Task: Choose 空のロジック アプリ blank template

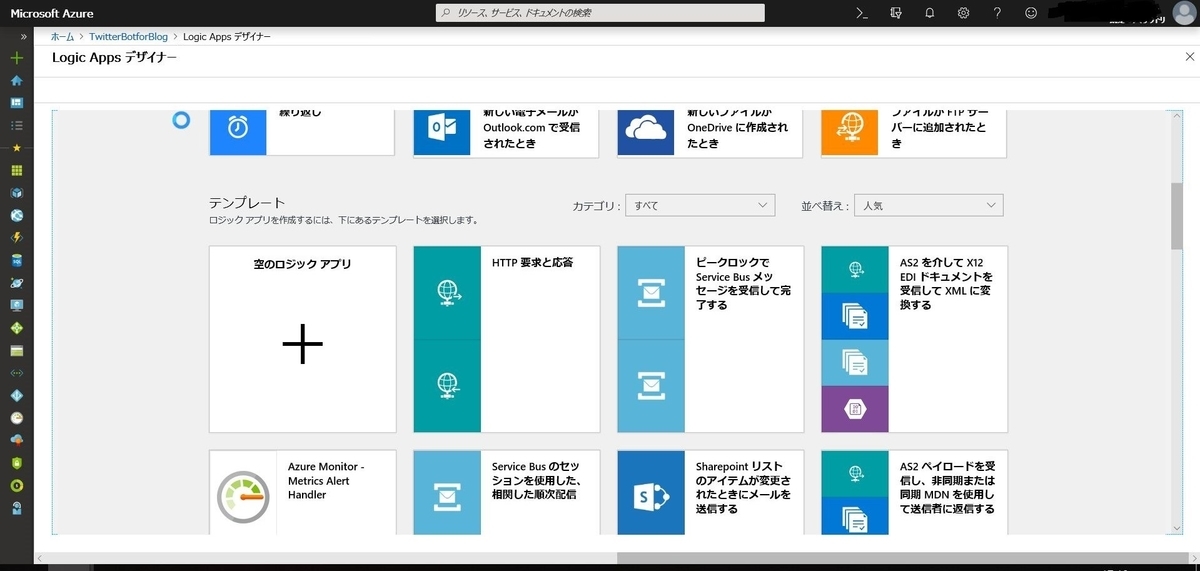Action: [302, 339]
